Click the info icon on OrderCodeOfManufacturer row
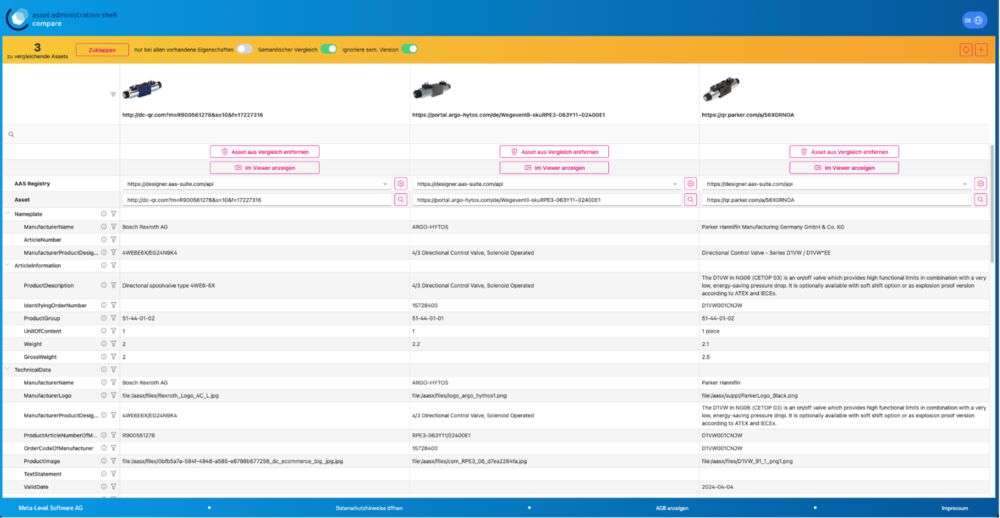The height and width of the screenshot is (518, 1000). coord(104,448)
